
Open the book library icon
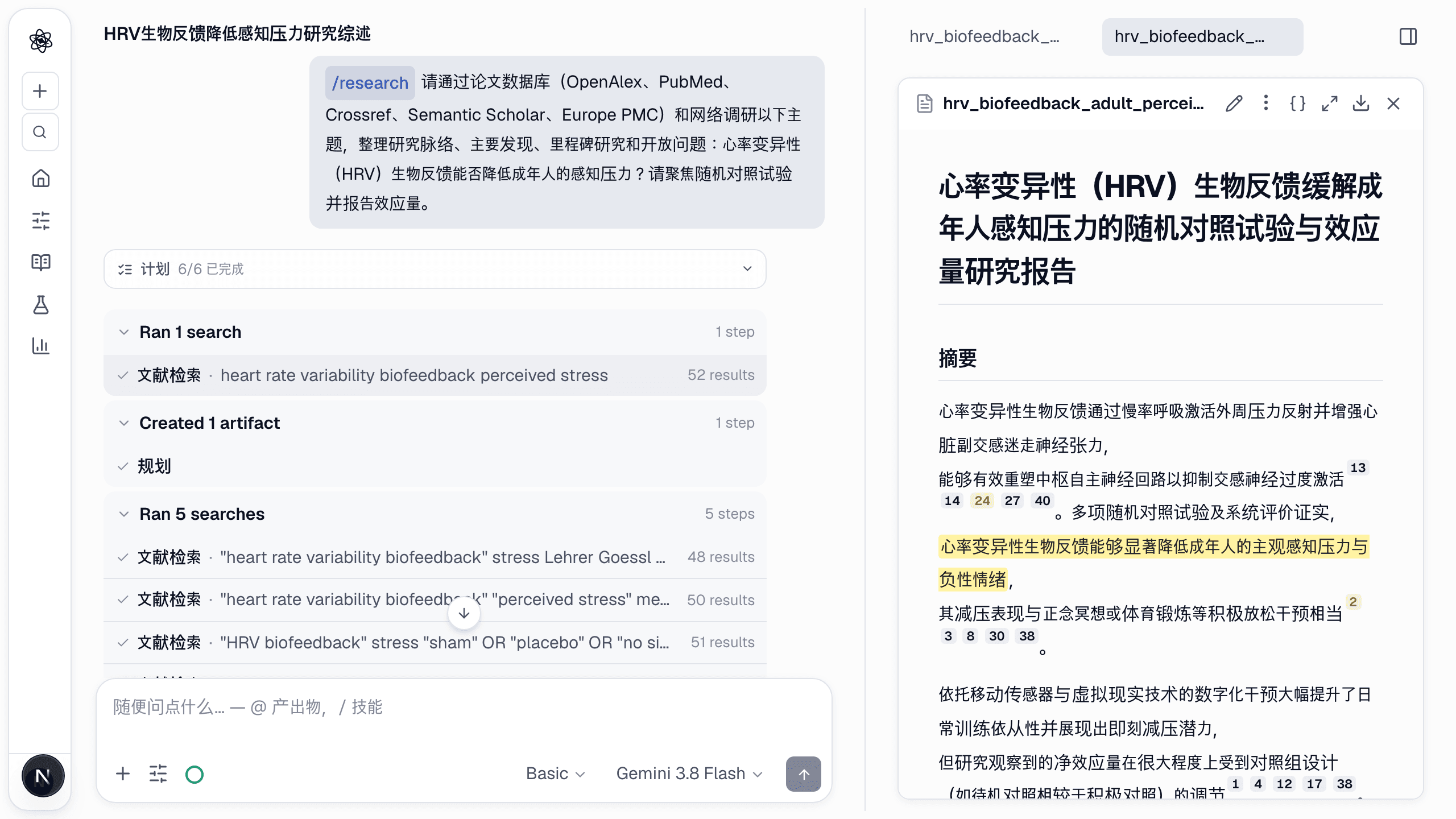(x=40, y=262)
